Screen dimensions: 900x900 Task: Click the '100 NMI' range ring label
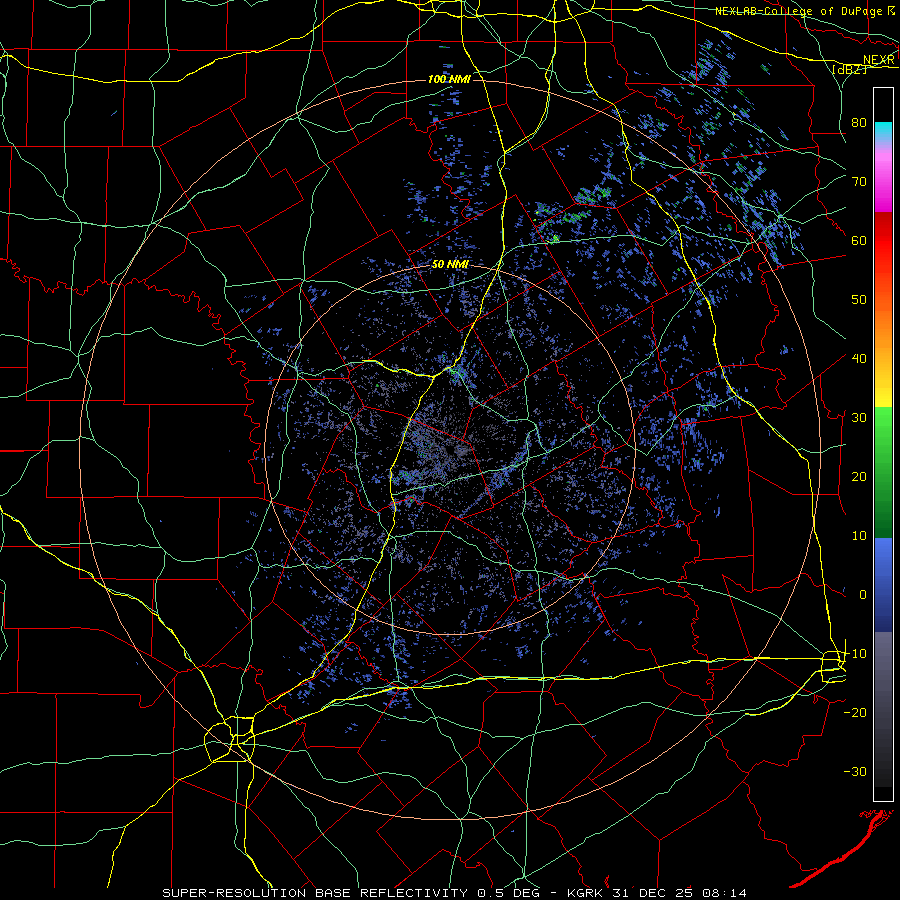coord(449,79)
